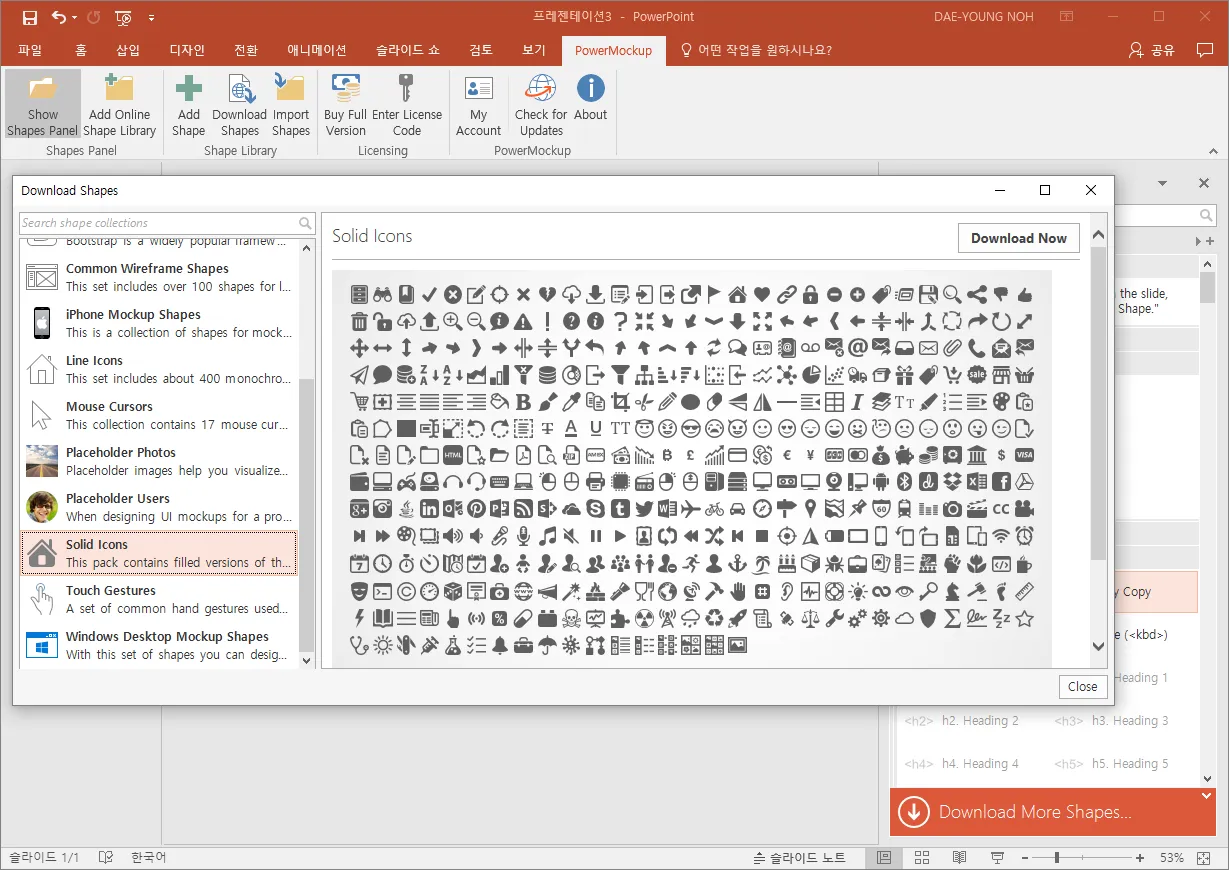The width and height of the screenshot is (1229, 870).
Task: Click the Download Now button
Action: 1018,238
